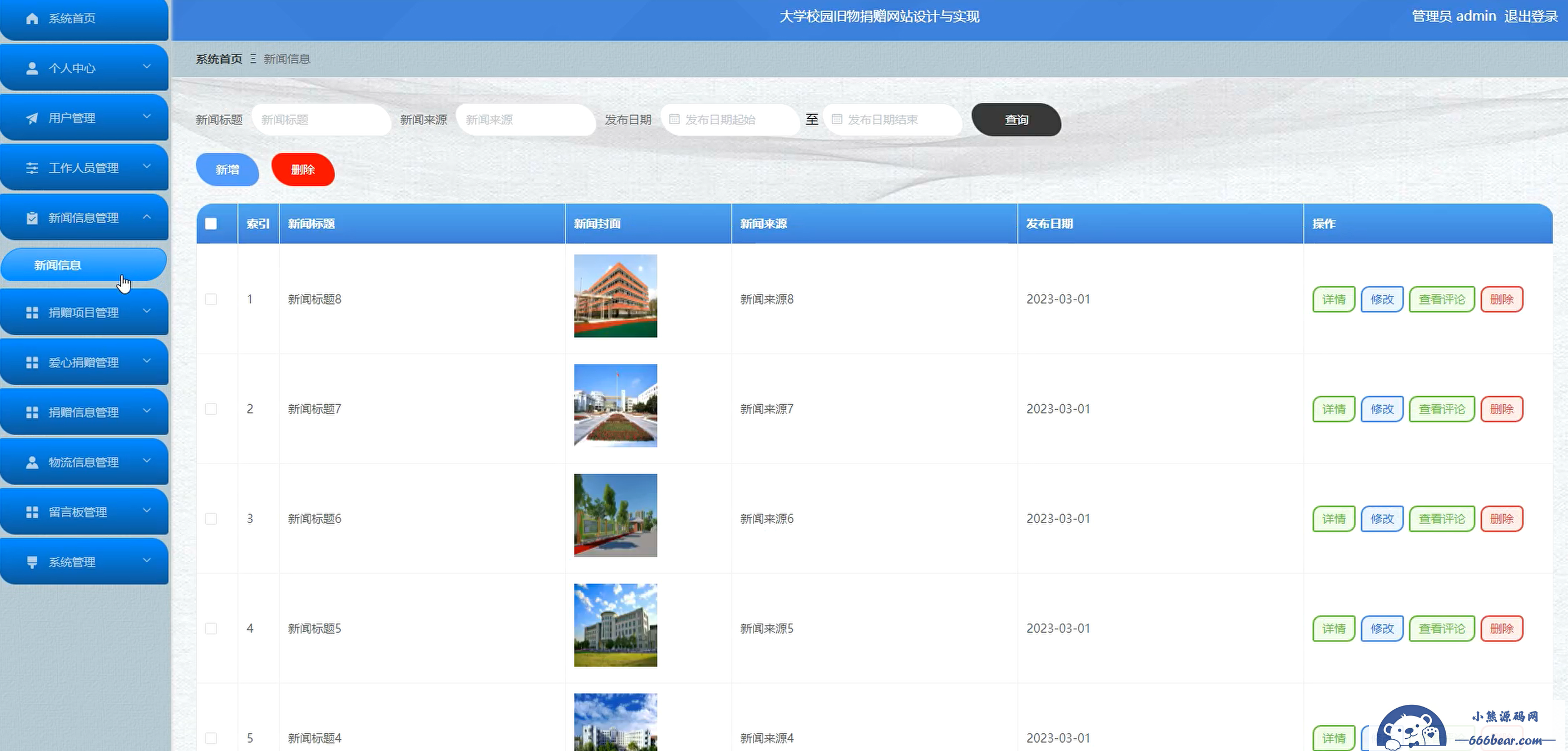Click the person icon beside 物流信息管理
Screen dimensions: 1568x751
click(32, 462)
